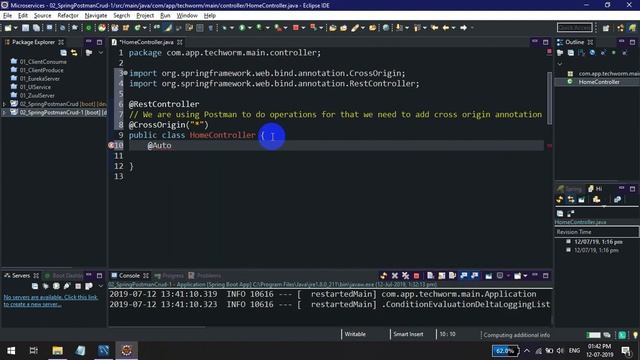The width and height of the screenshot is (640, 360).
Task: Select the HomeController.java editor tab
Action: pyautogui.click(x=146, y=42)
